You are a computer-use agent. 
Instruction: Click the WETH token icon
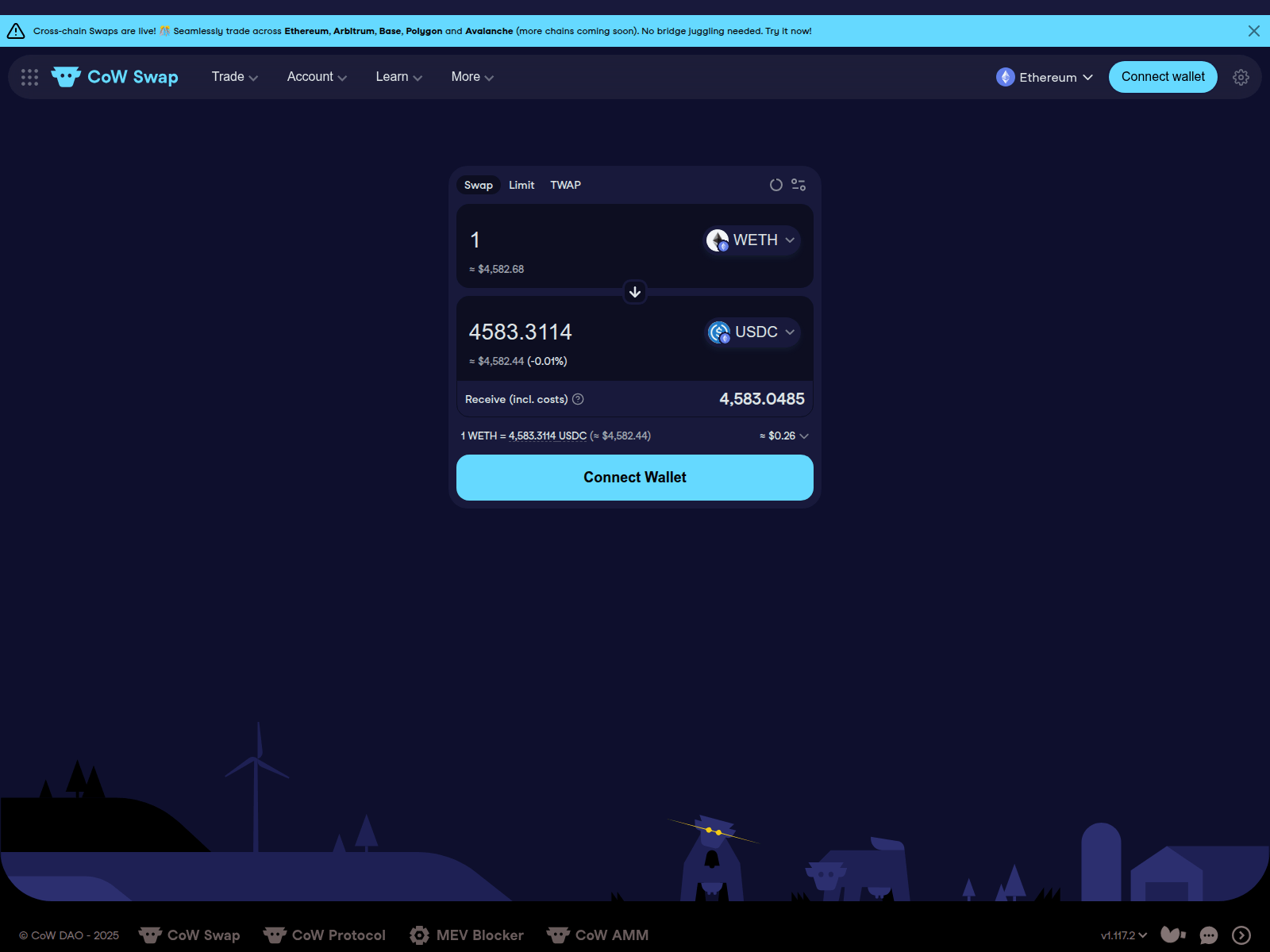(x=718, y=240)
